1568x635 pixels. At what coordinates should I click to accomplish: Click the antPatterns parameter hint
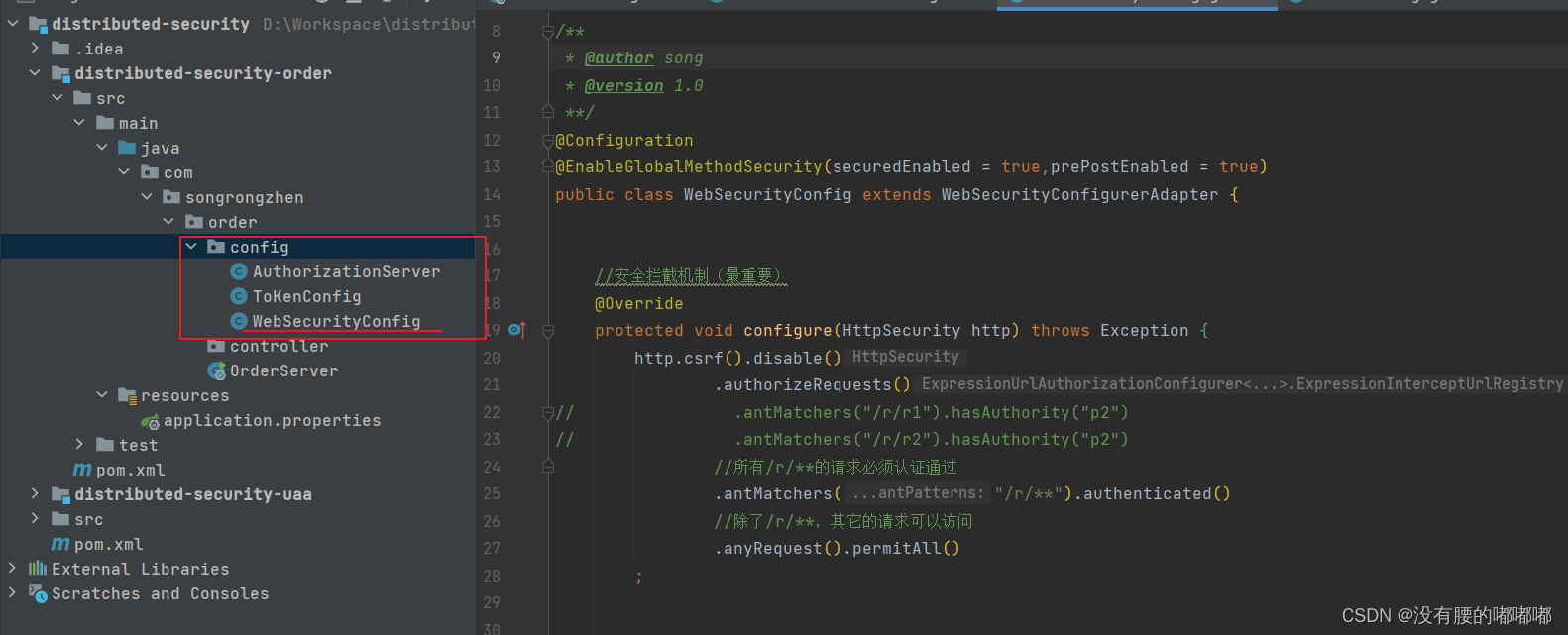(918, 493)
